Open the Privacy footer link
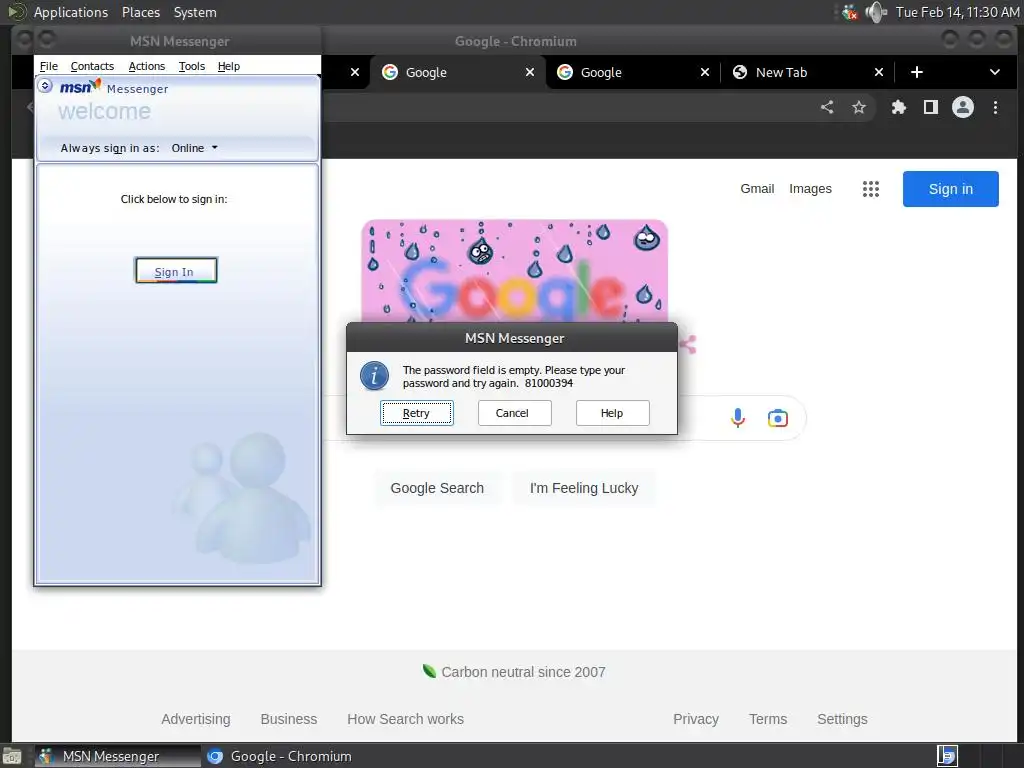Screen dimensions: 1024x768 696,719
